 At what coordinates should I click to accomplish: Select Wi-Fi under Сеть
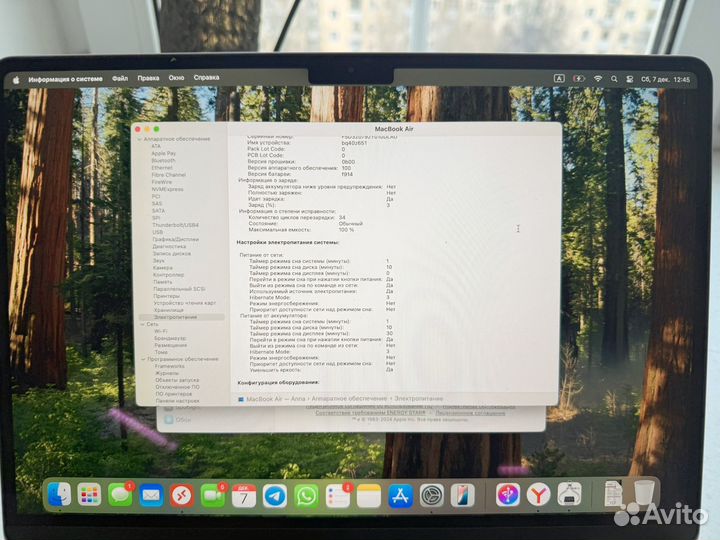point(161,331)
